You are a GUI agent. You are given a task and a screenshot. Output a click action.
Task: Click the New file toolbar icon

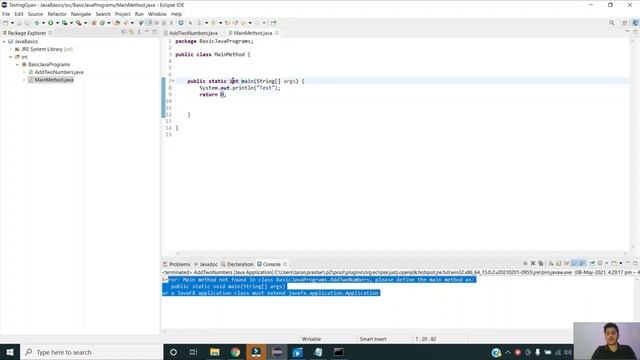[6, 23]
